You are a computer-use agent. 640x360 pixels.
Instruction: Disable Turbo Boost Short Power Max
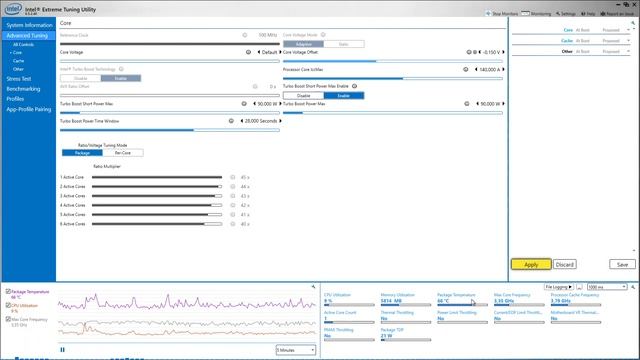tap(303, 96)
